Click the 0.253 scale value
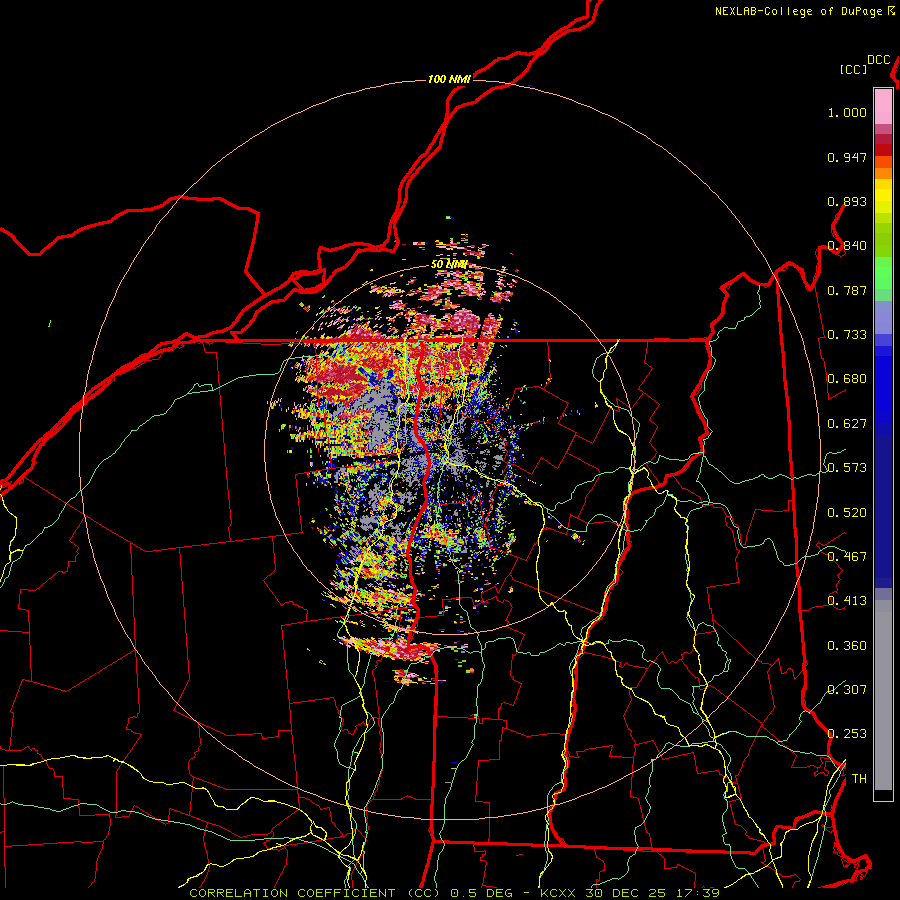Viewport: 900px width, 900px height. coord(847,734)
